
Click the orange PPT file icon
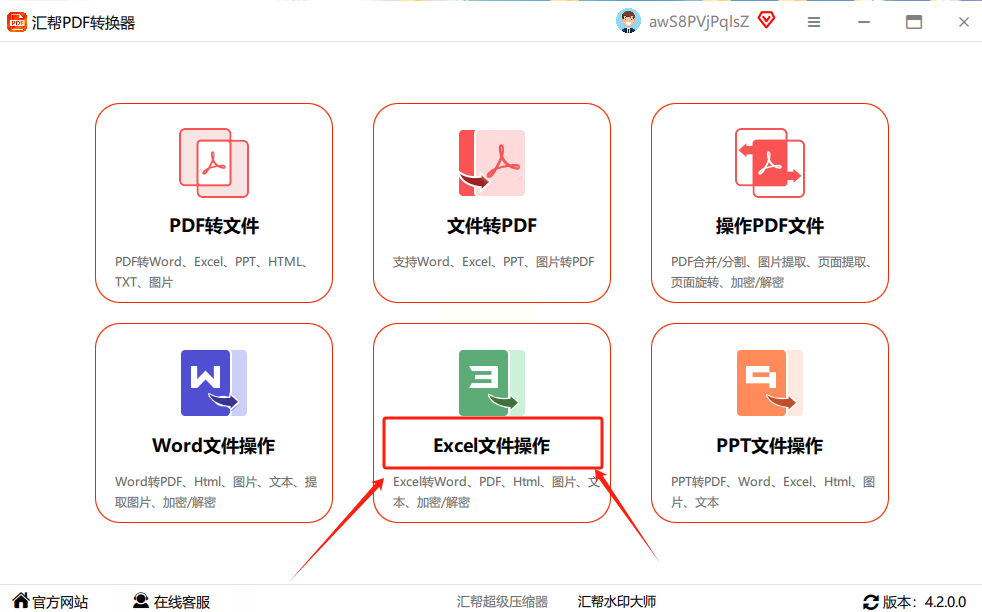[x=770, y=383]
